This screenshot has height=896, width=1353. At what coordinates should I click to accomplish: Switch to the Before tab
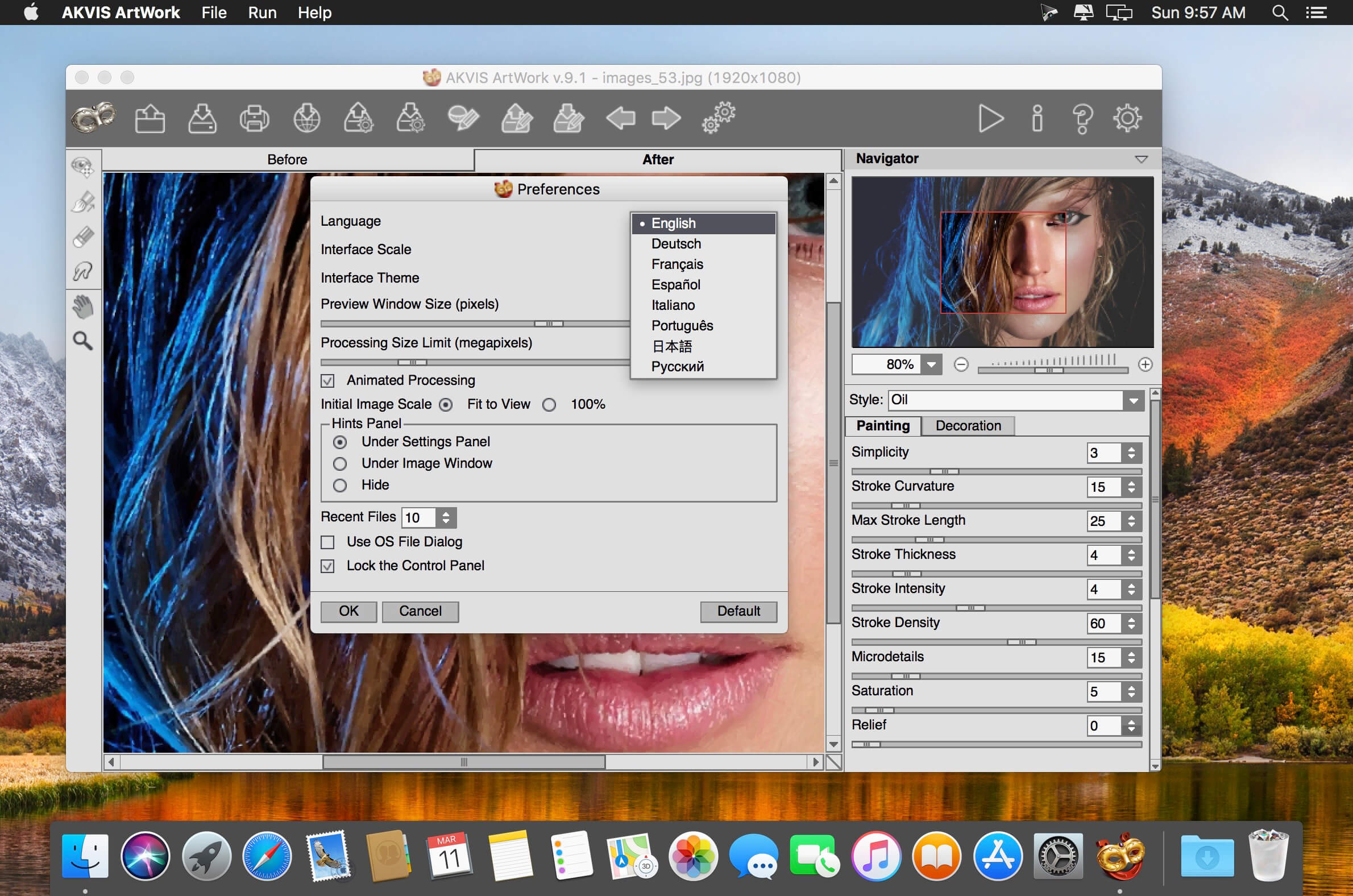click(288, 160)
